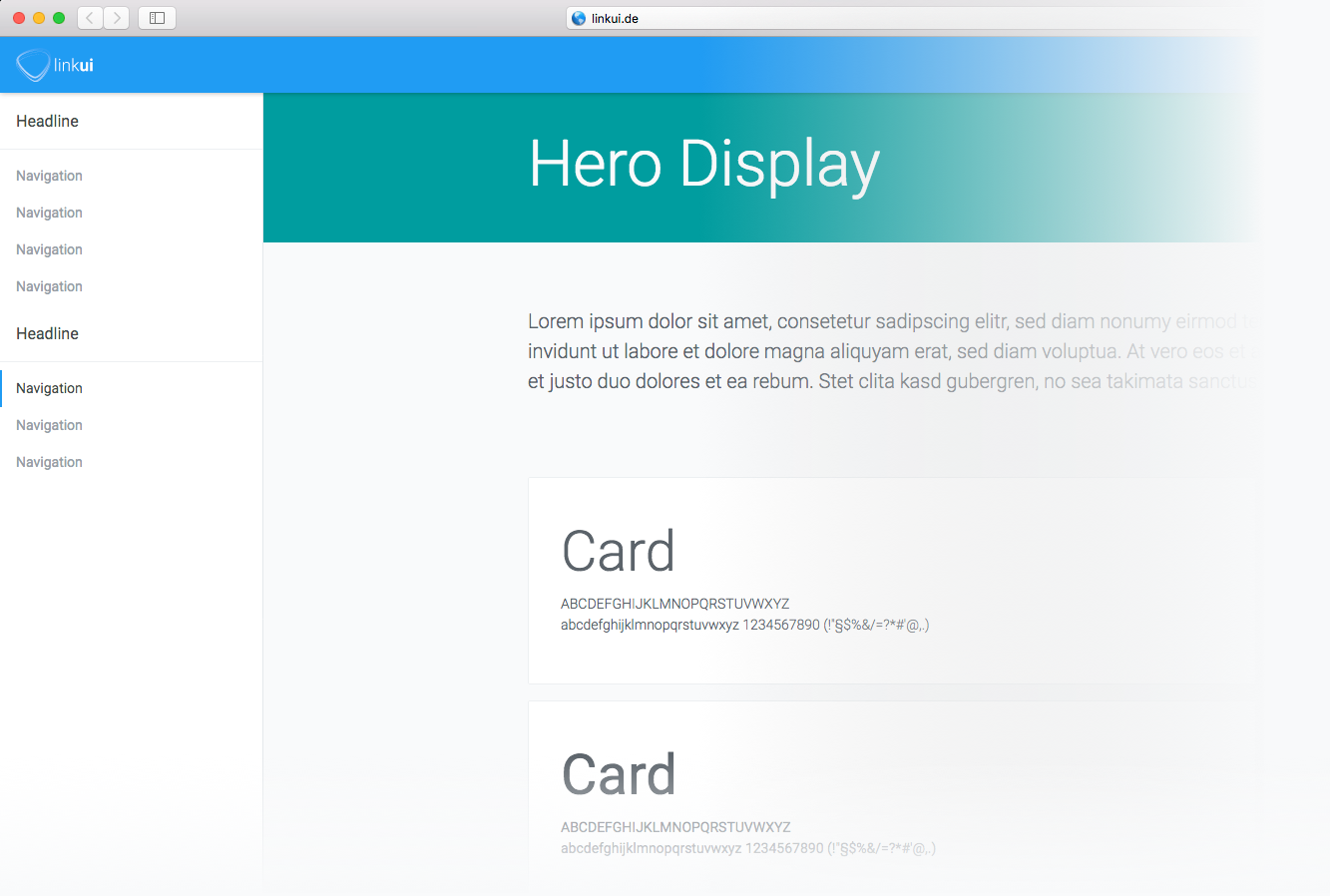Open the third Navigation link under the top Headline

[49, 249]
